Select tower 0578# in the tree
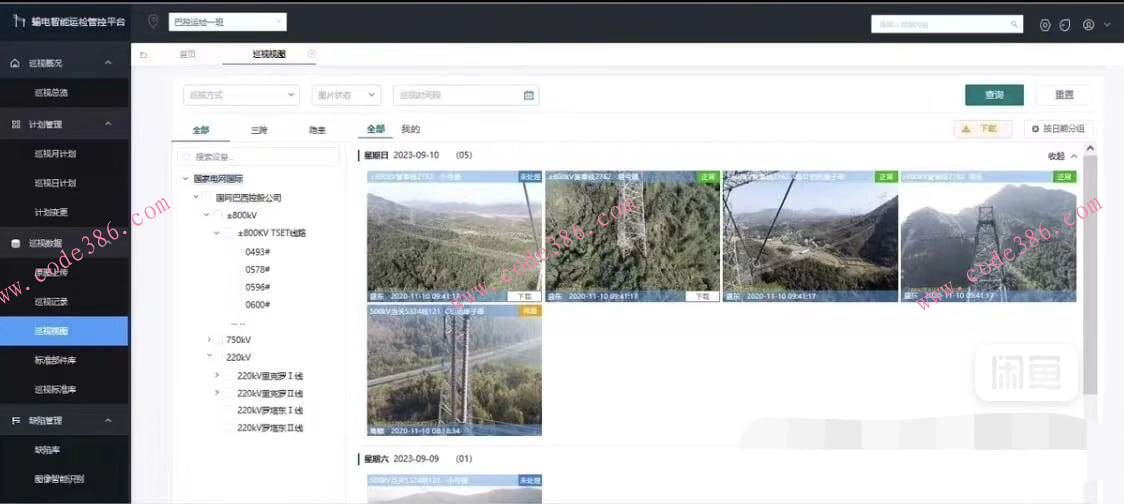The width and height of the screenshot is (1124, 504). [257, 270]
